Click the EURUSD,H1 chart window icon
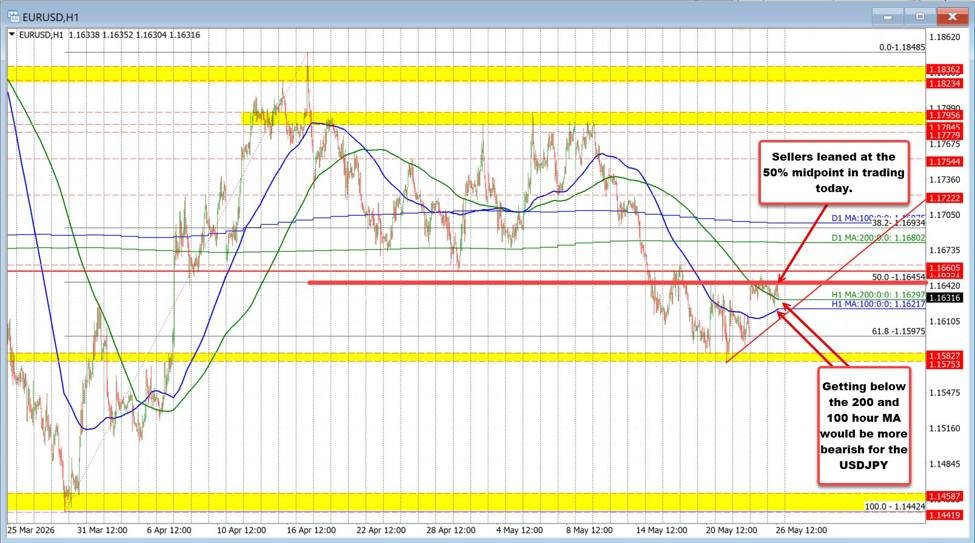This screenshot has width=975, height=543. tap(13, 17)
